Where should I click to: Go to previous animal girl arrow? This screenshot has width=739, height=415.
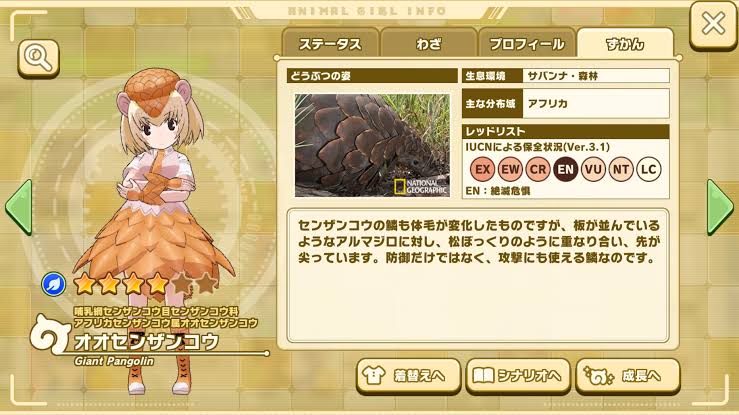point(19,207)
